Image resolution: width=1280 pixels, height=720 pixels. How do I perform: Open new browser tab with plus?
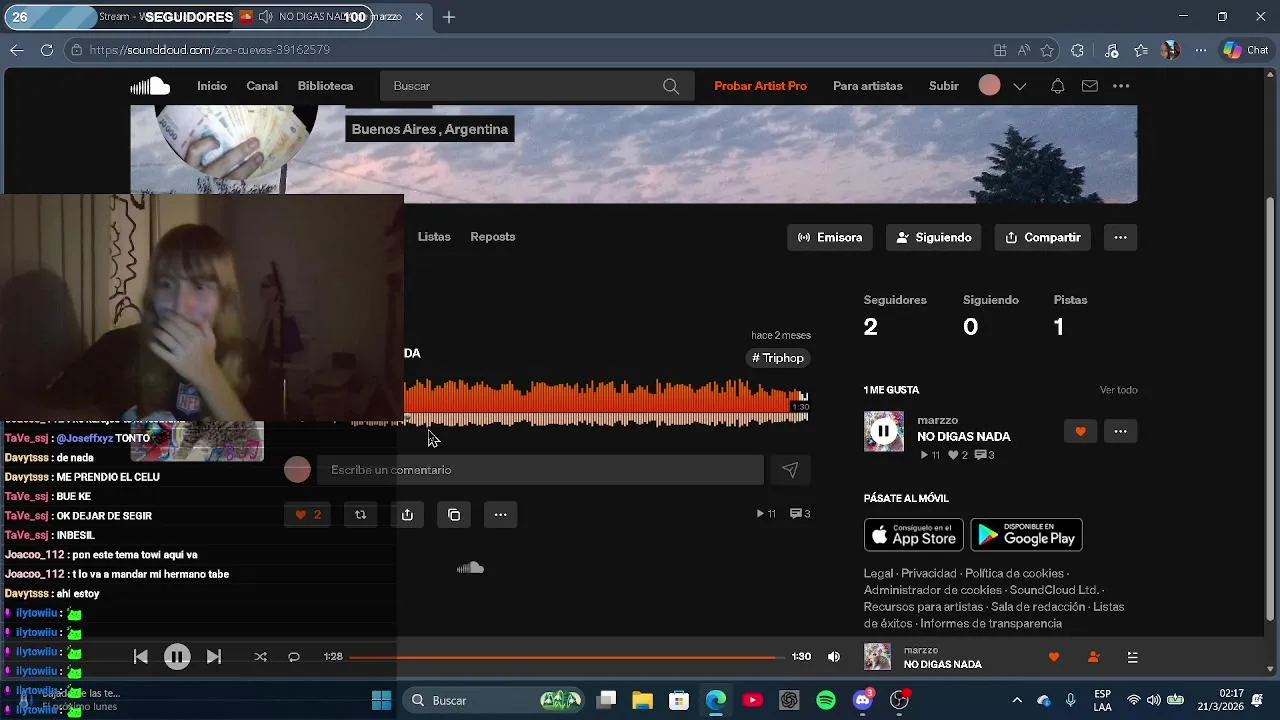(x=449, y=17)
